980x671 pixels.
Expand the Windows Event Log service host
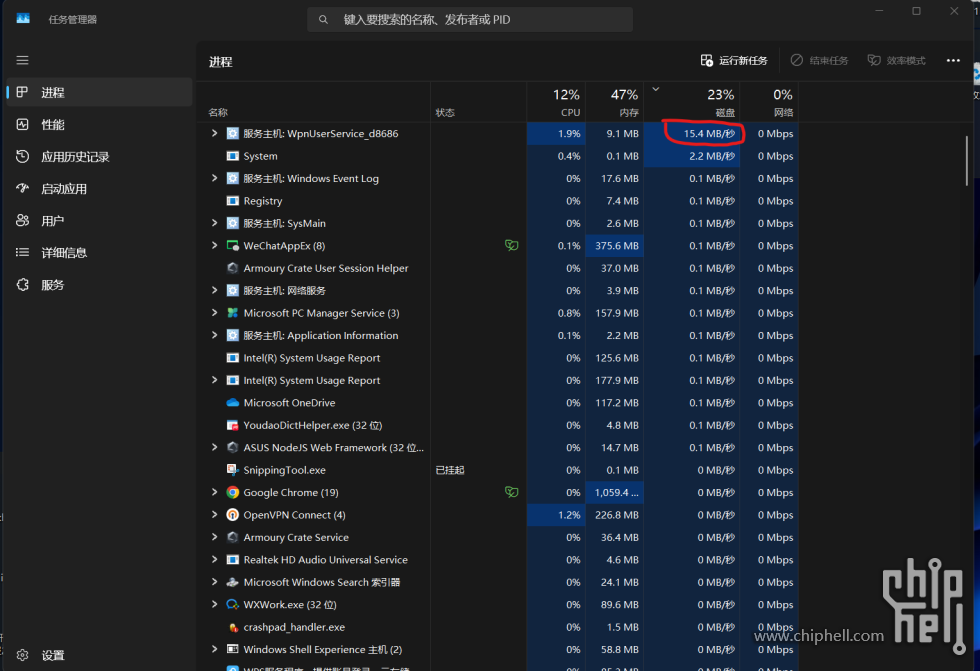[214, 178]
